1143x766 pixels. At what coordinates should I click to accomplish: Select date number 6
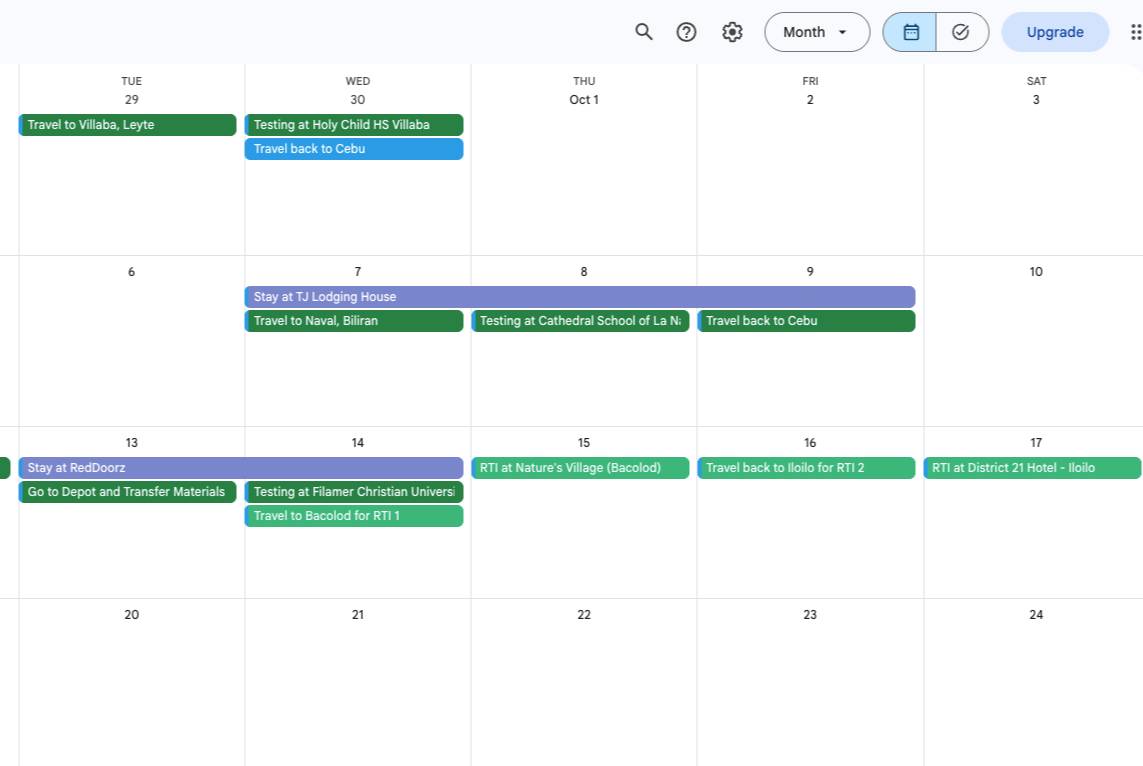[x=131, y=272]
